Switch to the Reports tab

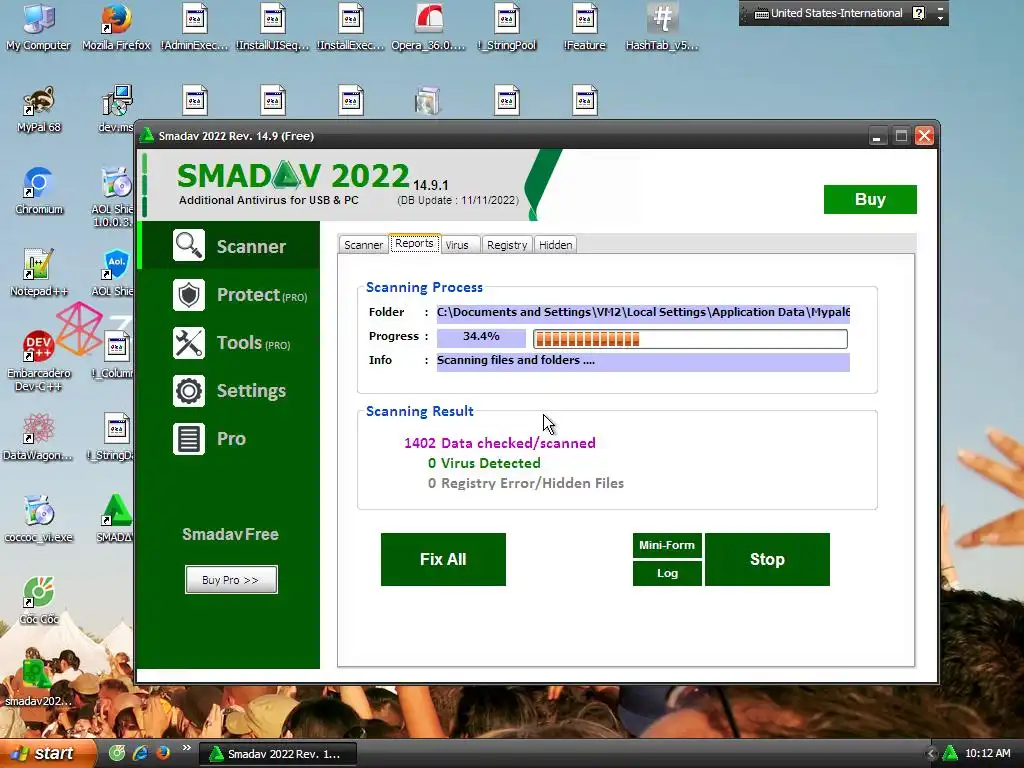[x=414, y=243]
